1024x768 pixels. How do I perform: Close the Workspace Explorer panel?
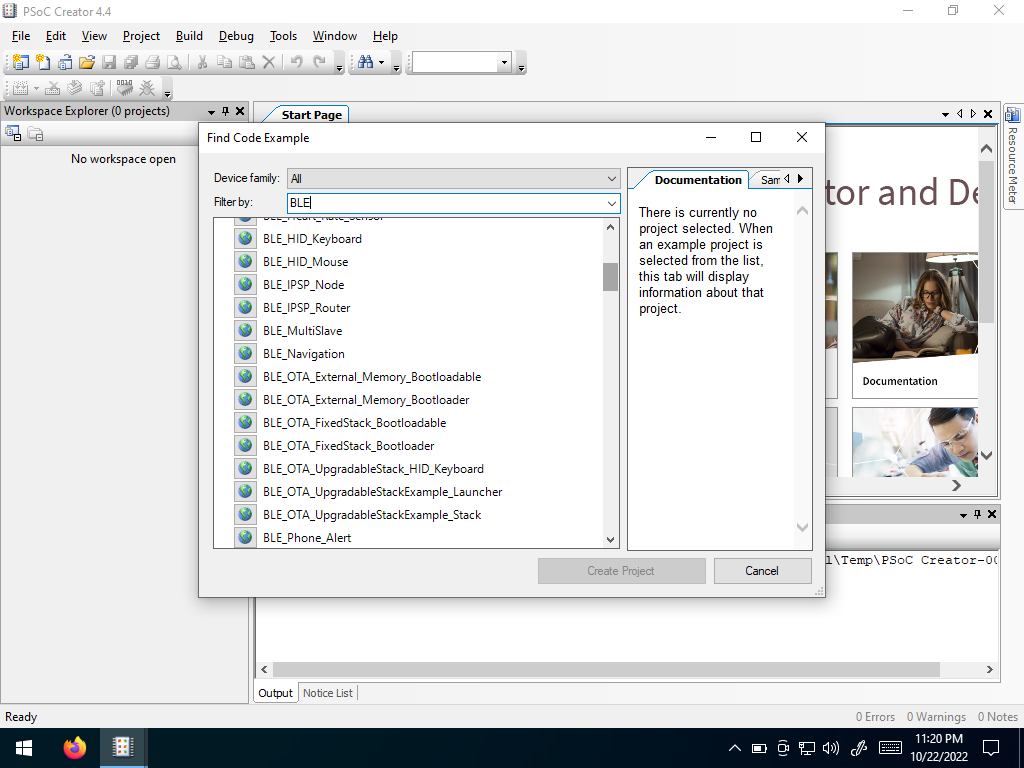click(x=240, y=112)
